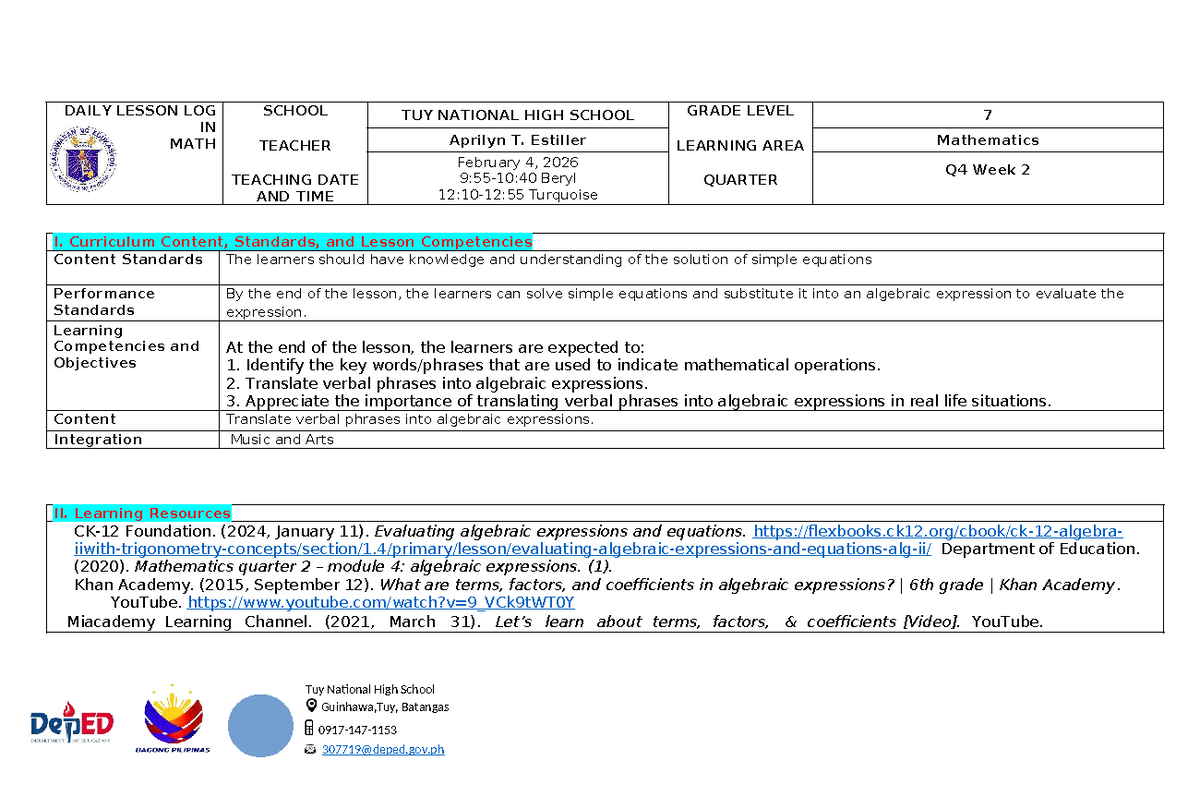Viewport: 1200px width, 785px height.
Task: Click the "Content Standards" row label
Action: 128,260
